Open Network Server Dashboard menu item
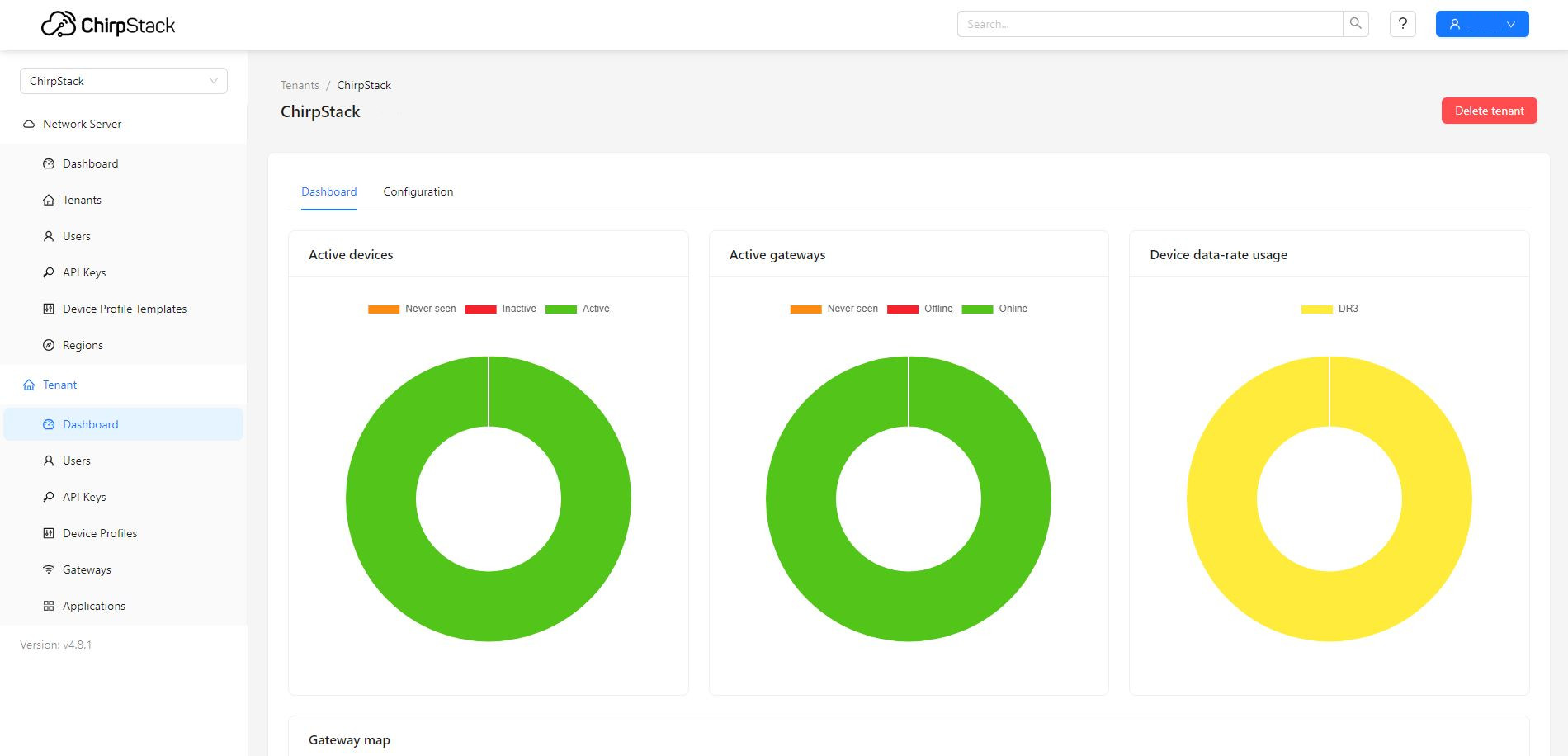Screen dimensions: 1568x756 (x=124, y=163)
